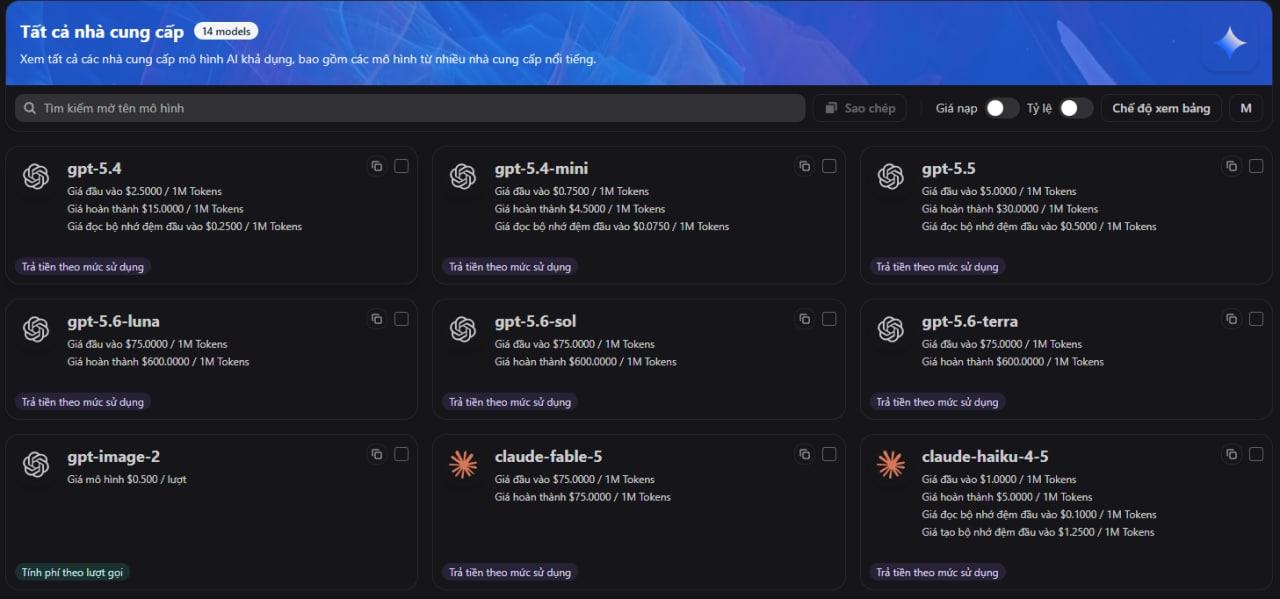Click gpt-image-2 'Tính phí theo lượt gọi' tag
Viewport: 1280px width, 599px height.
point(73,573)
